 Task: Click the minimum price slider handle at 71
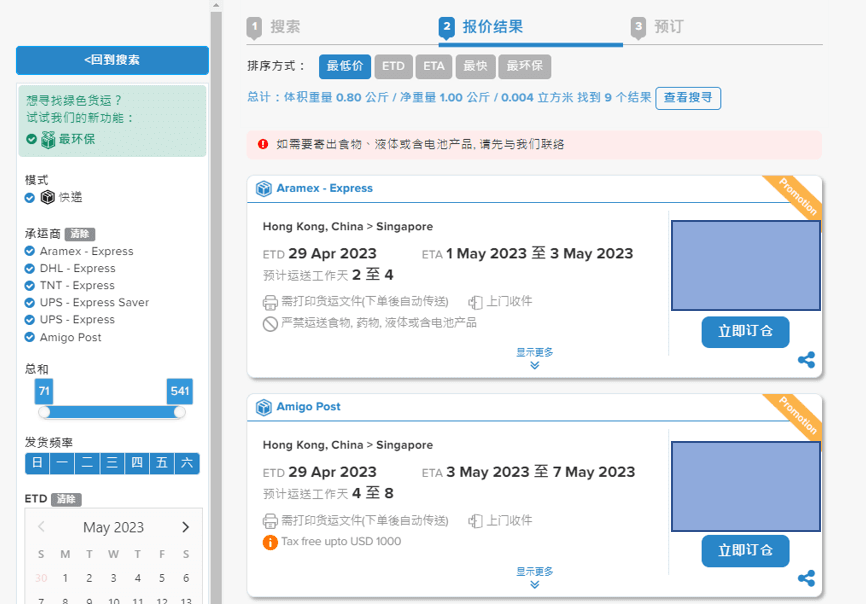[x=44, y=412]
